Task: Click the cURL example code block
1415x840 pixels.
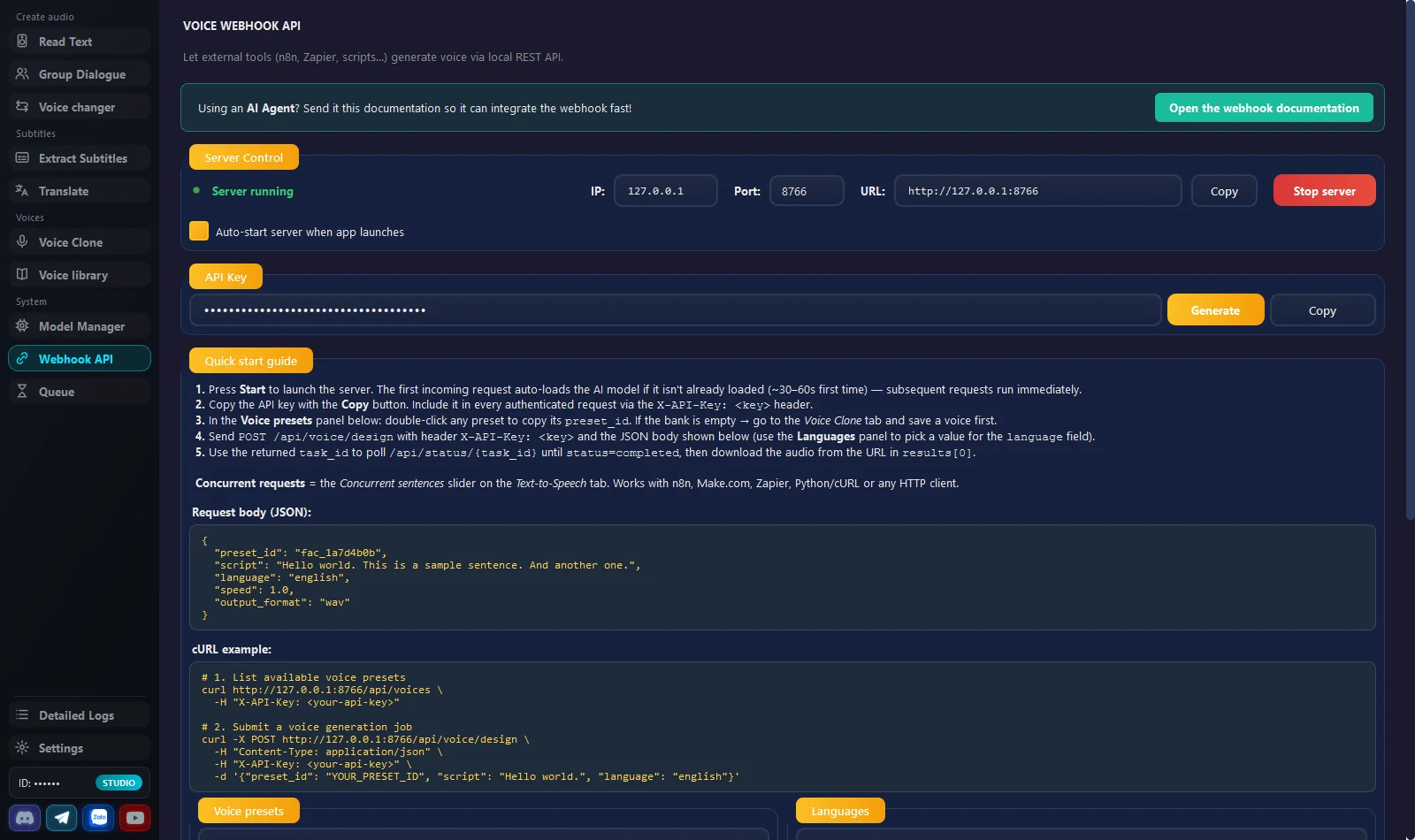Action: click(x=783, y=727)
